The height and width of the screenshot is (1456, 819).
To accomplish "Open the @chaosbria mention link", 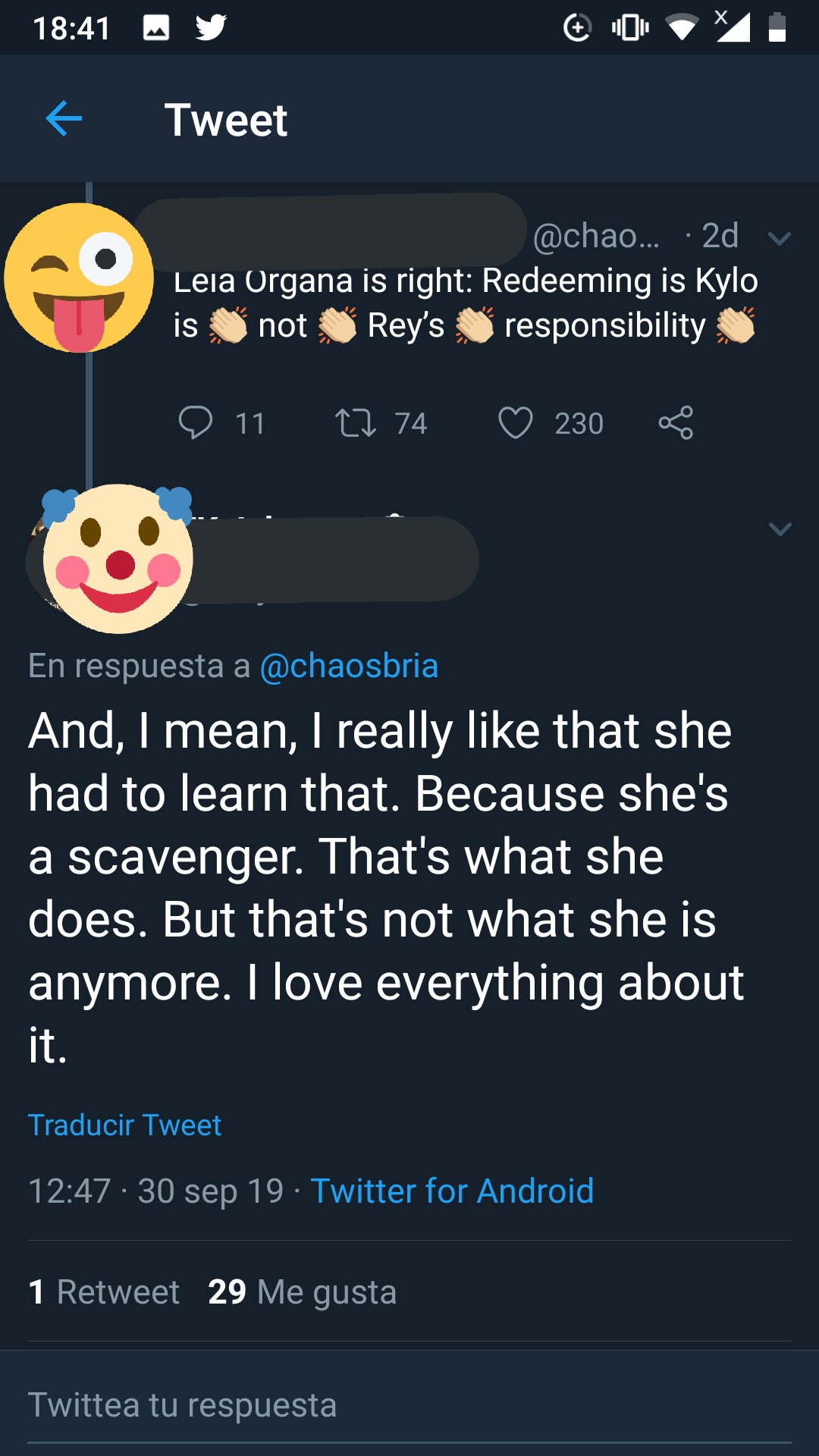I will [x=349, y=666].
